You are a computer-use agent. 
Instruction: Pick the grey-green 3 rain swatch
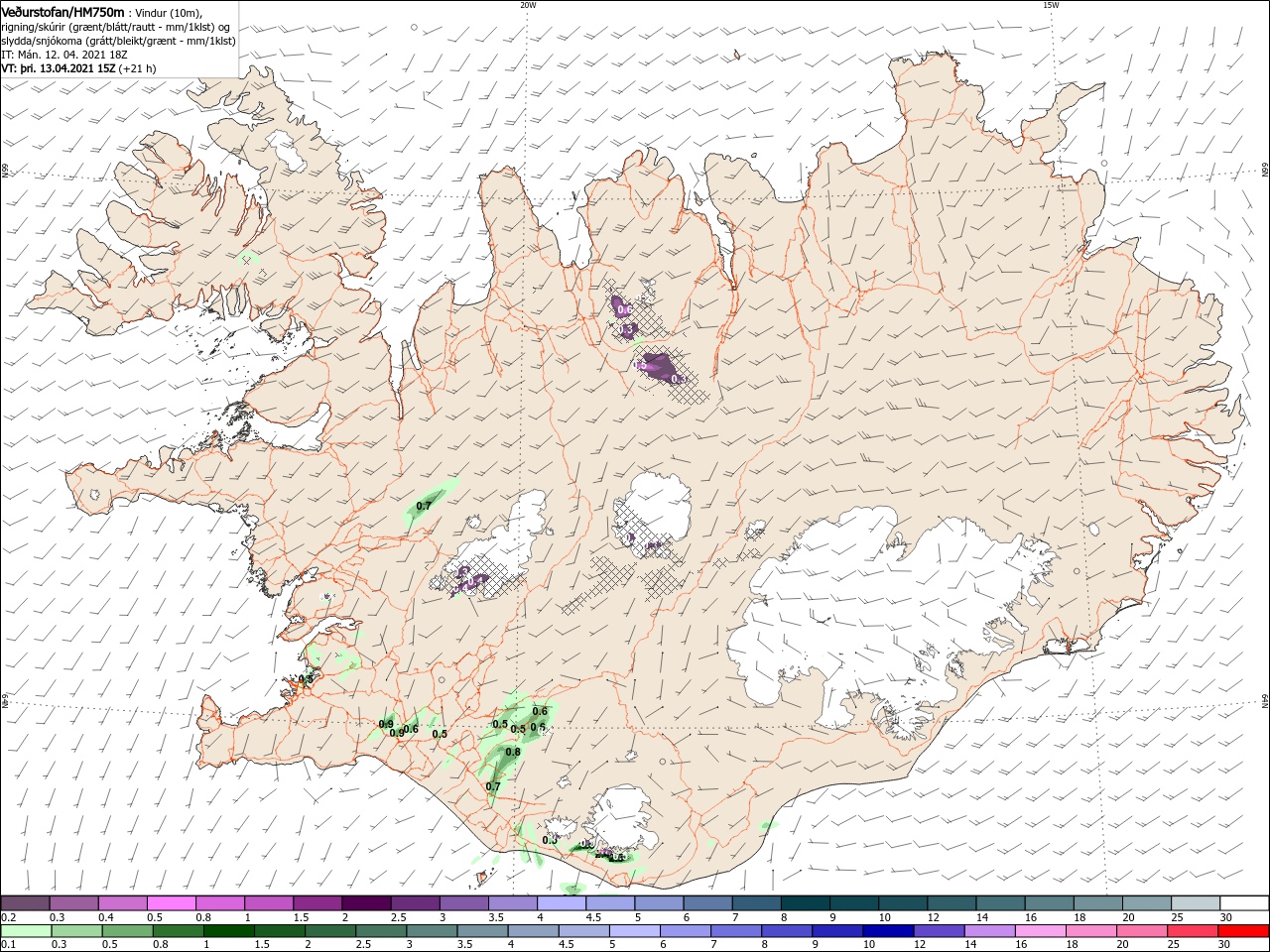(431, 931)
